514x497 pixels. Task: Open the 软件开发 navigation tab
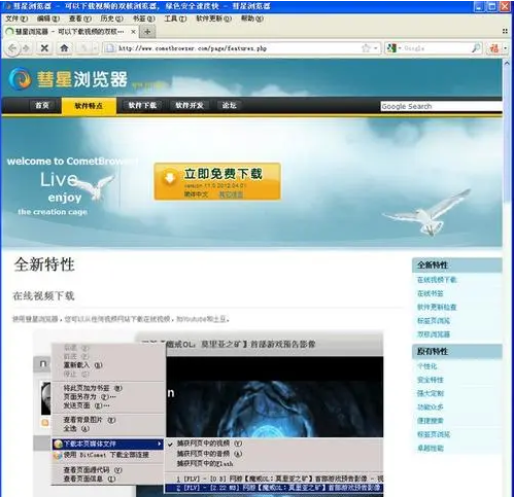[189, 106]
